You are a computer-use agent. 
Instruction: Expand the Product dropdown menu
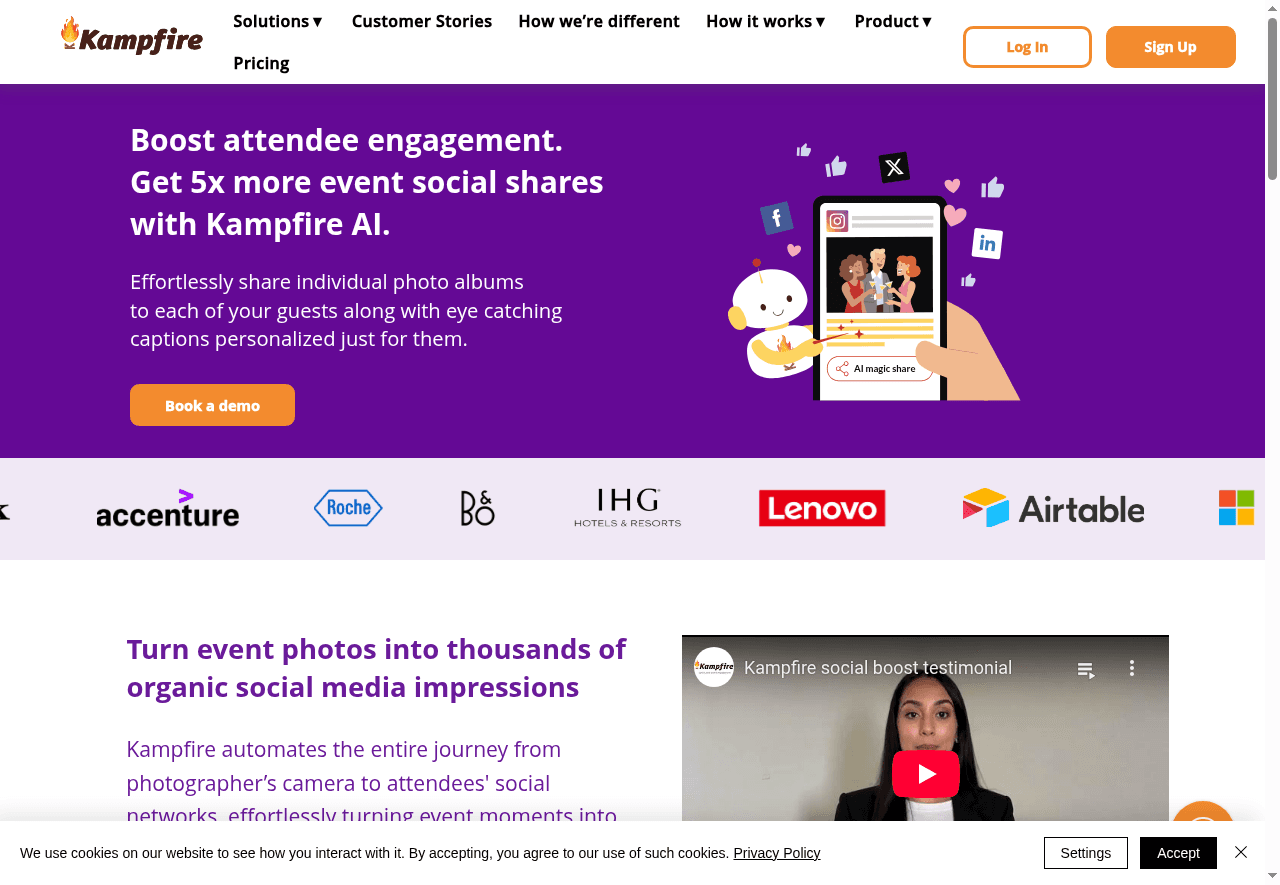pyautogui.click(x=893, y=21)
